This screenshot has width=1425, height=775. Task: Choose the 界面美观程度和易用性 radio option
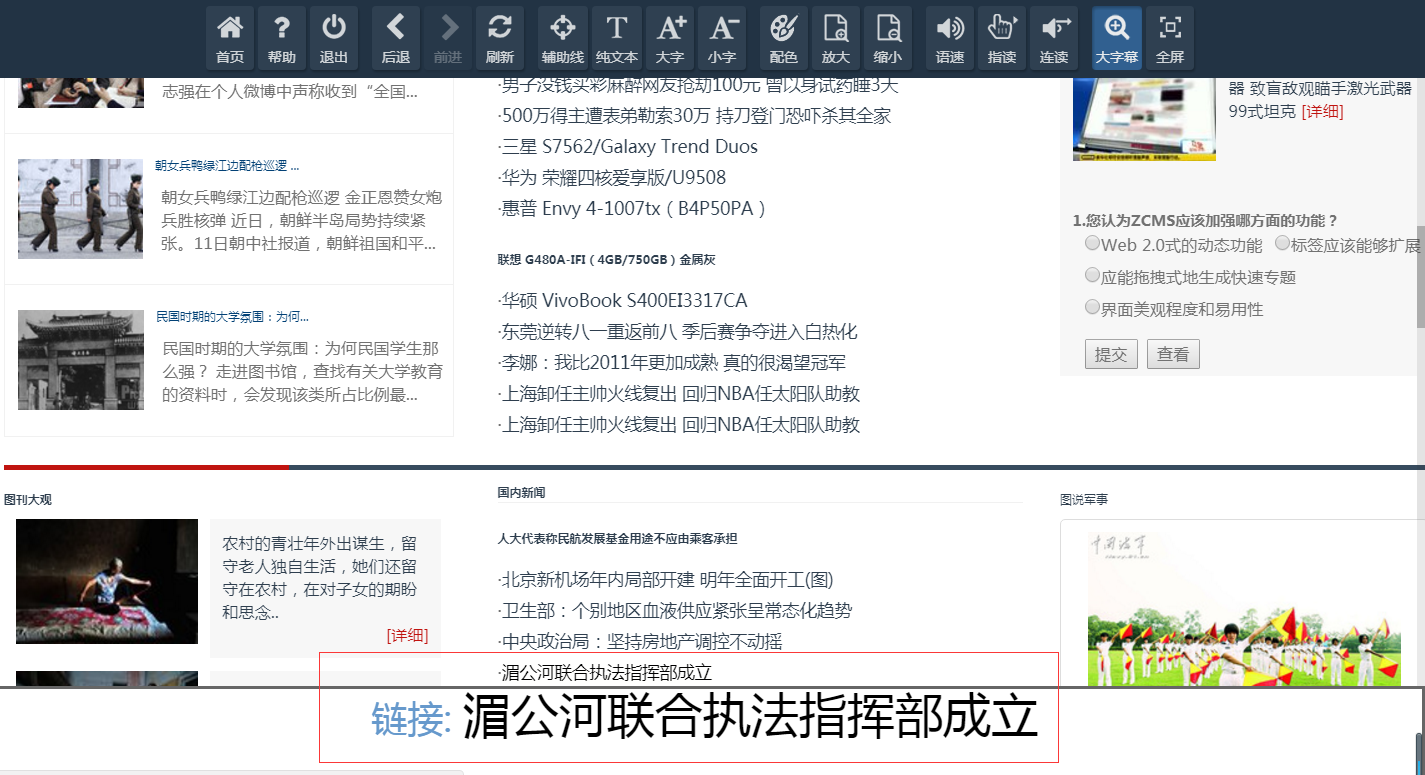click(x=1093, y=308)
